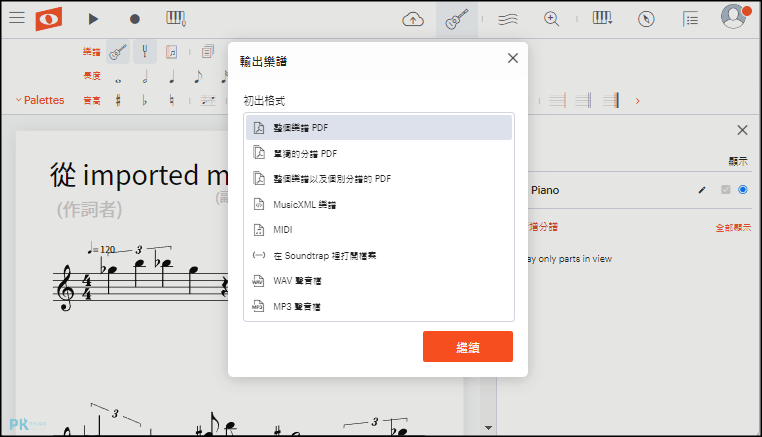Toggle the Piano part checkbox
The width and height of the screenshot is (762, 437).
[726, 190]
